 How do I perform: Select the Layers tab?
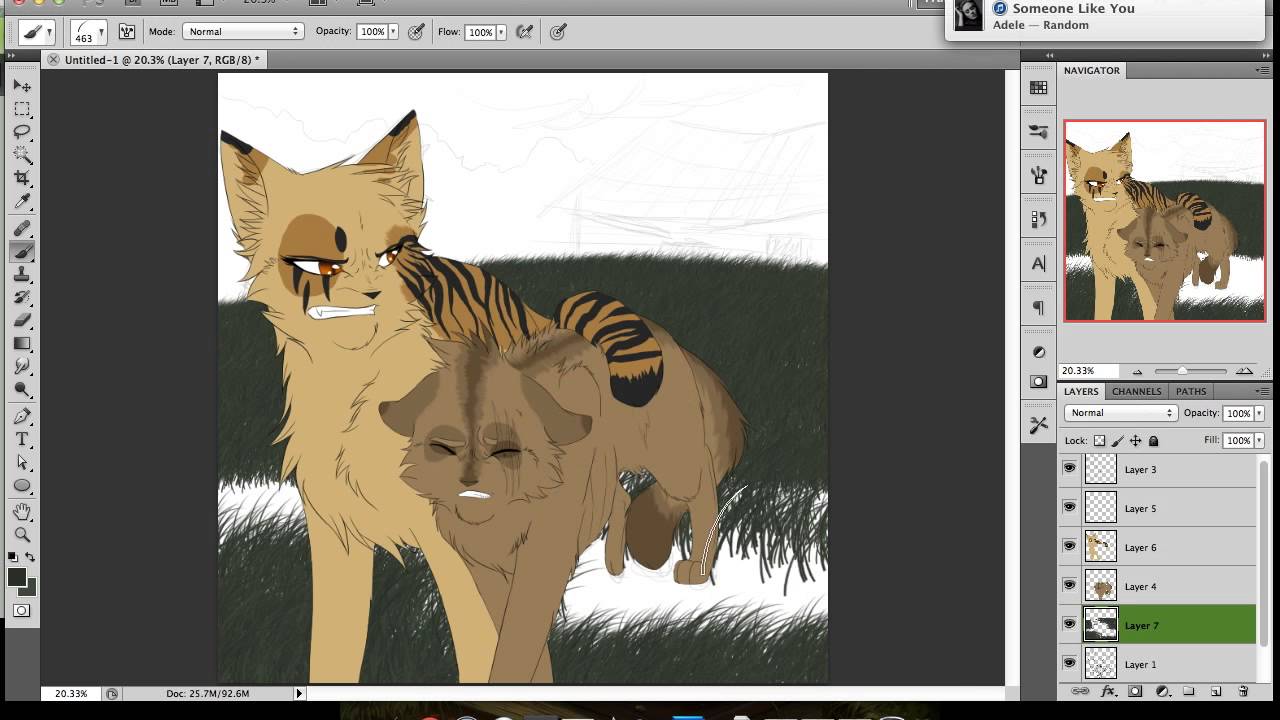point(1081,391)
